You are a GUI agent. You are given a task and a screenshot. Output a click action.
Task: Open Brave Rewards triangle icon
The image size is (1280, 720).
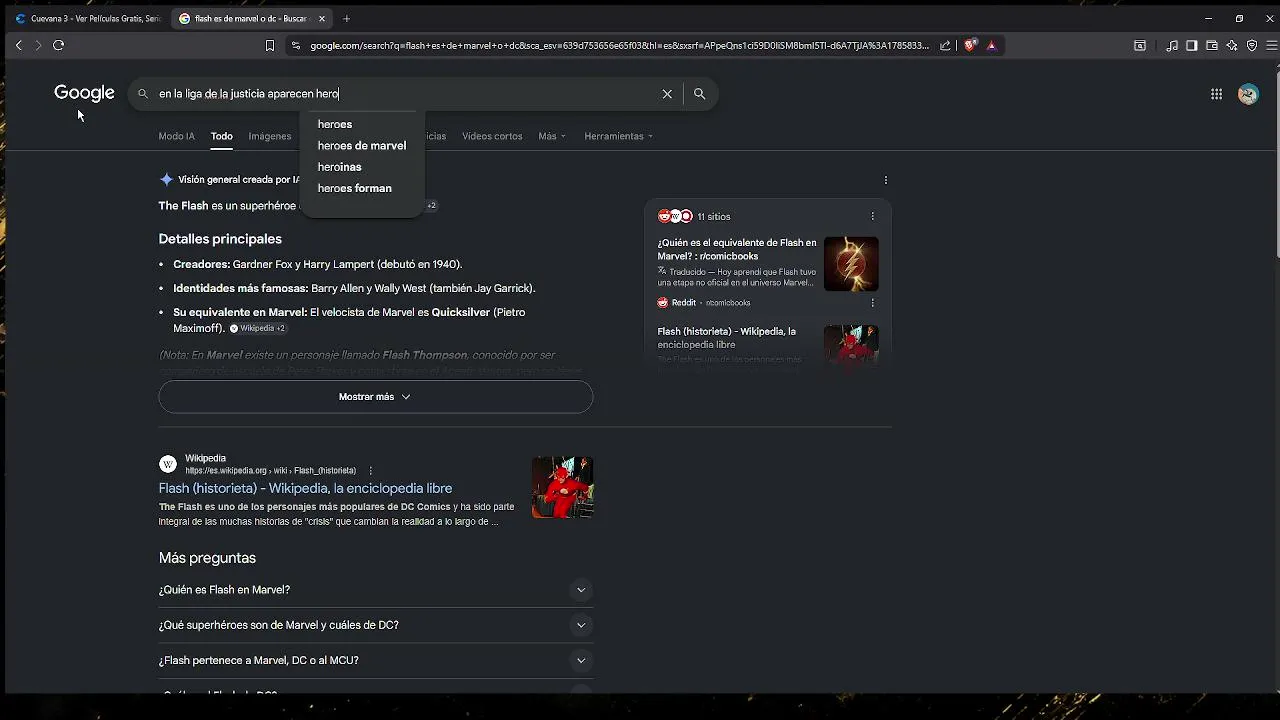[x=991, y=45]
